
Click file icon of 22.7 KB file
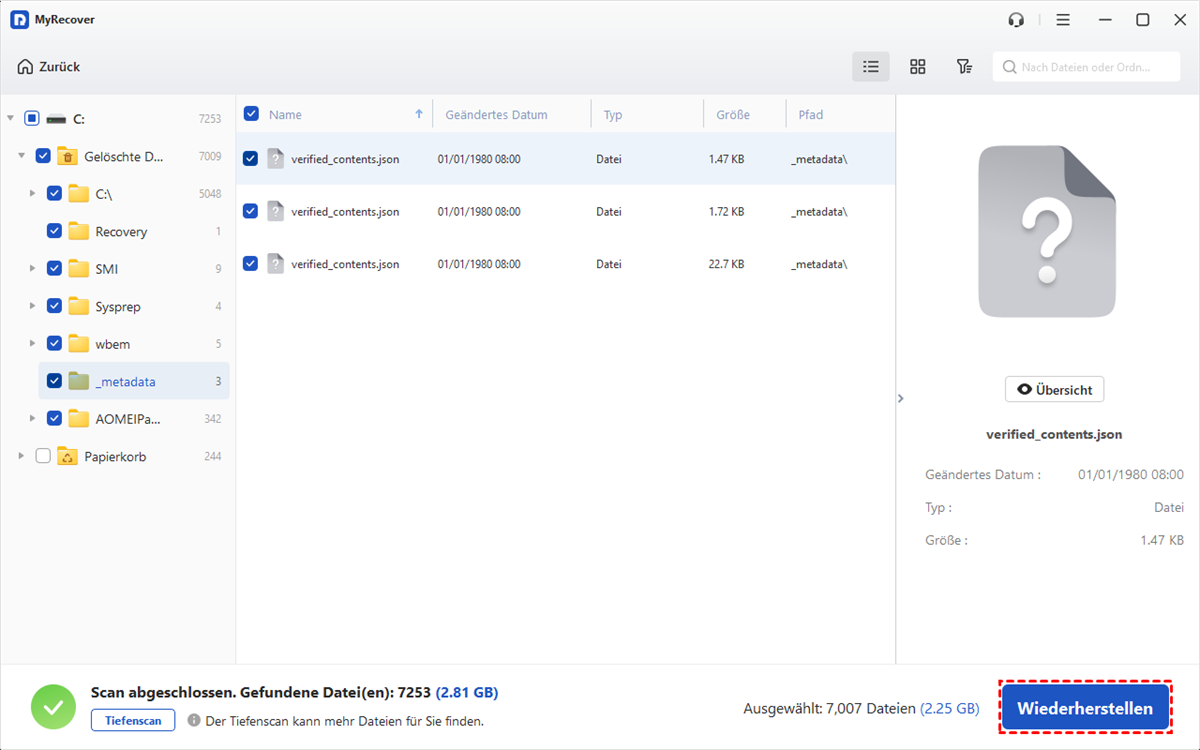coord(276,264)
